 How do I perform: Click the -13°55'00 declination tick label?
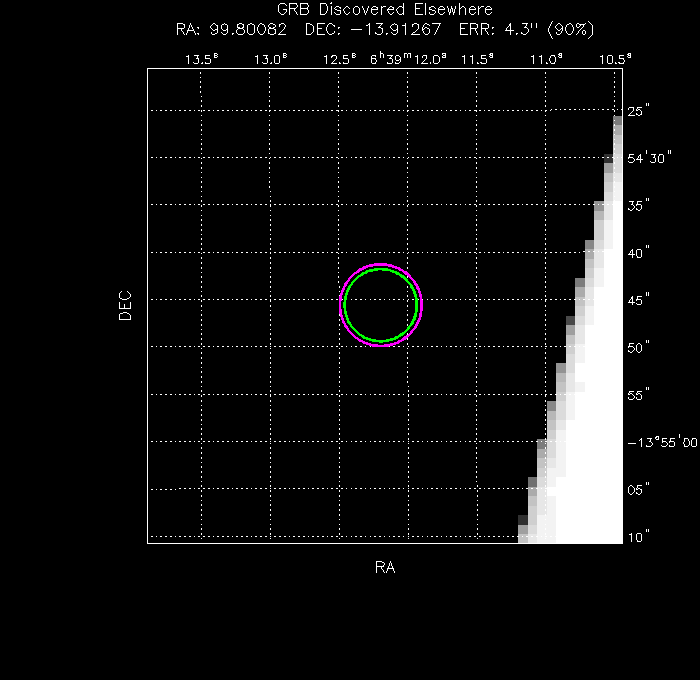click(662, 442)
